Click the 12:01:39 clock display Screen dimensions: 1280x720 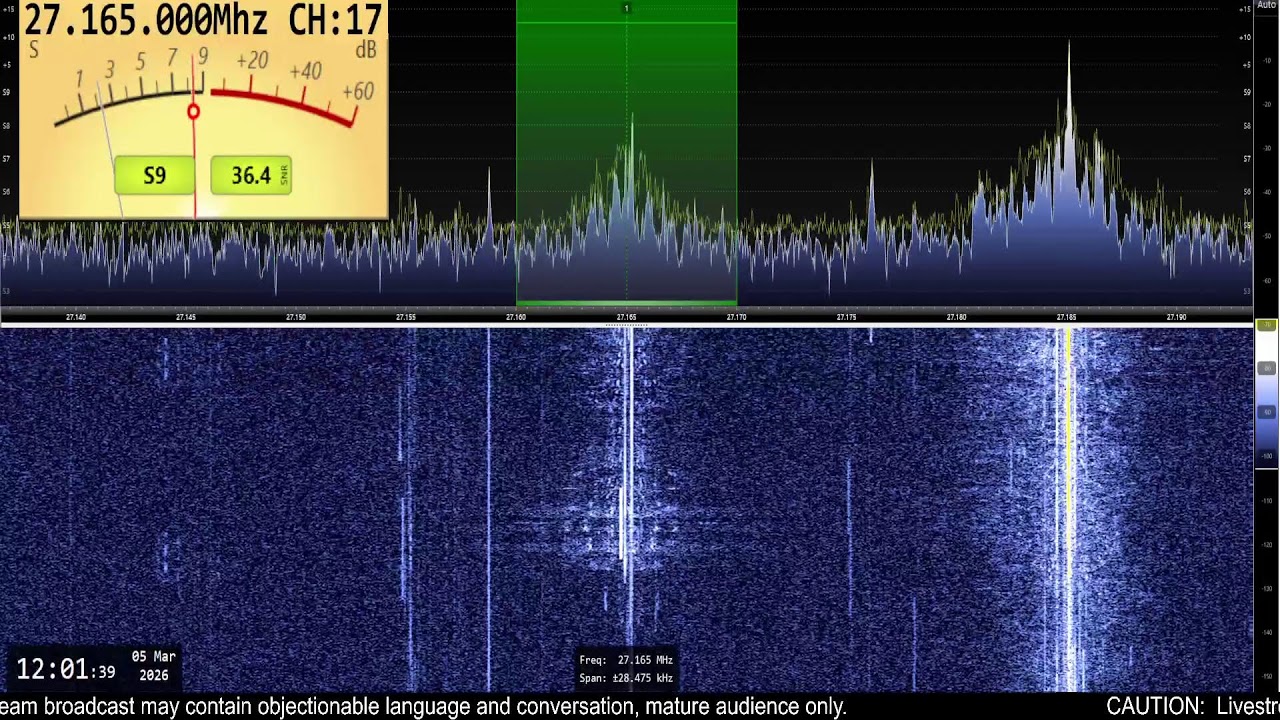click(65, 670)
